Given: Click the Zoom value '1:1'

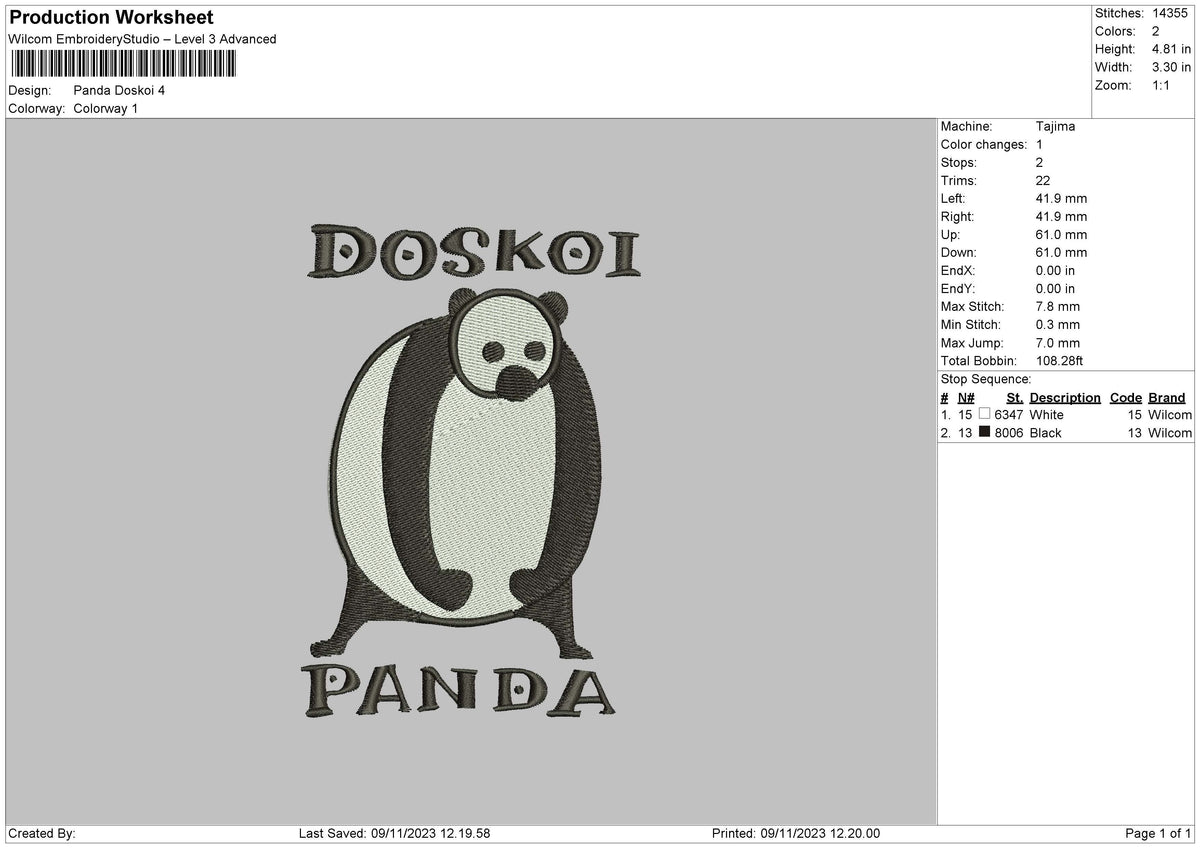Looking at the screenshot, I should point(1161,85).
